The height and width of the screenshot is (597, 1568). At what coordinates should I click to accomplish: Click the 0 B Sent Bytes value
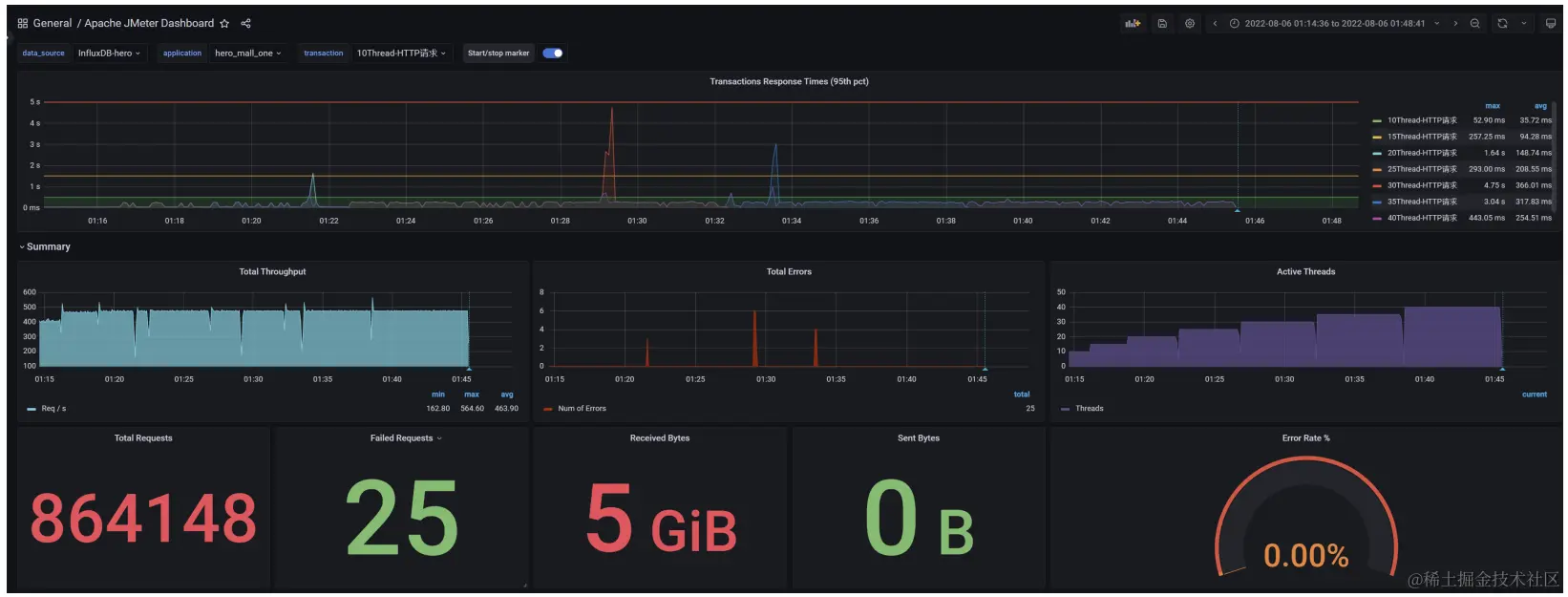tap(919, 519)
